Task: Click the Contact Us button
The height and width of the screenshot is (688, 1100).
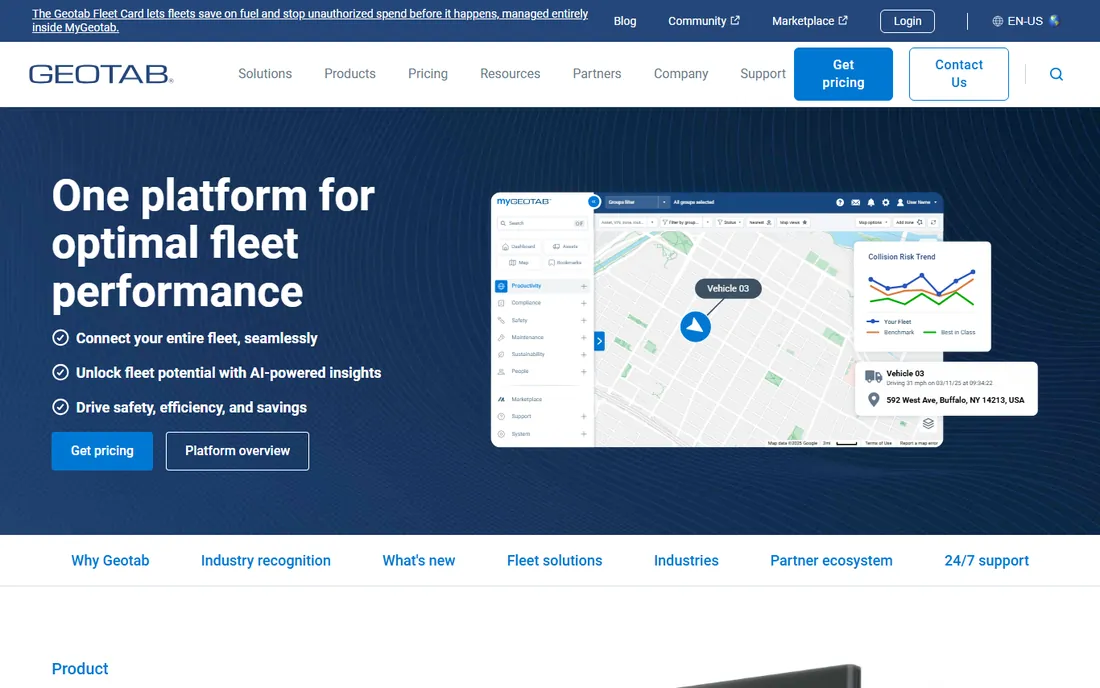Action: click(958, 74)
